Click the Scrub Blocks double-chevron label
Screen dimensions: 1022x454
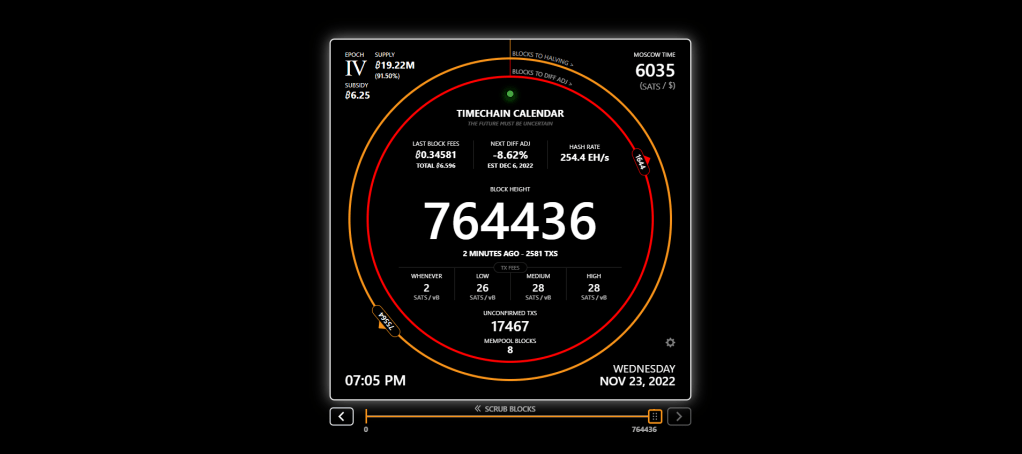[x=505, y=408]
